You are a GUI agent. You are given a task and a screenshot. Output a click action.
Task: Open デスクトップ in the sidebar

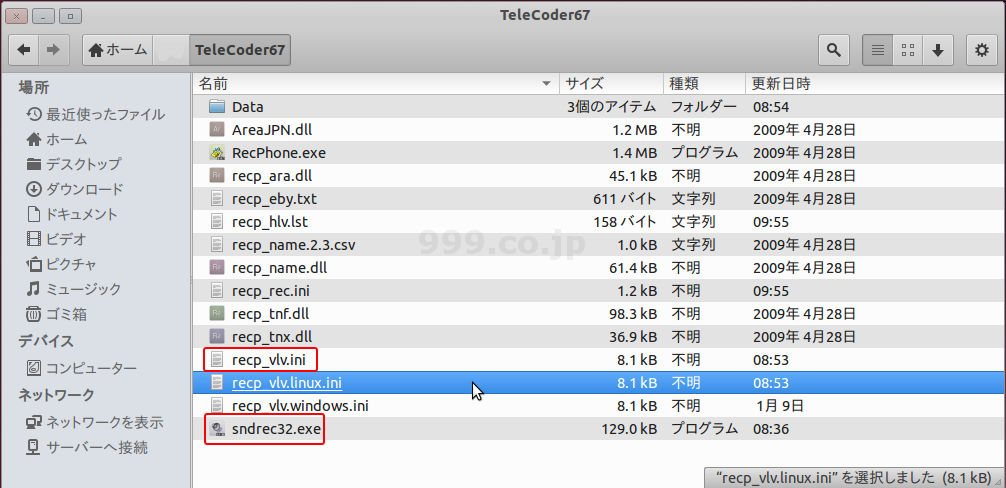pyautogui.click(x=73, y=164)
